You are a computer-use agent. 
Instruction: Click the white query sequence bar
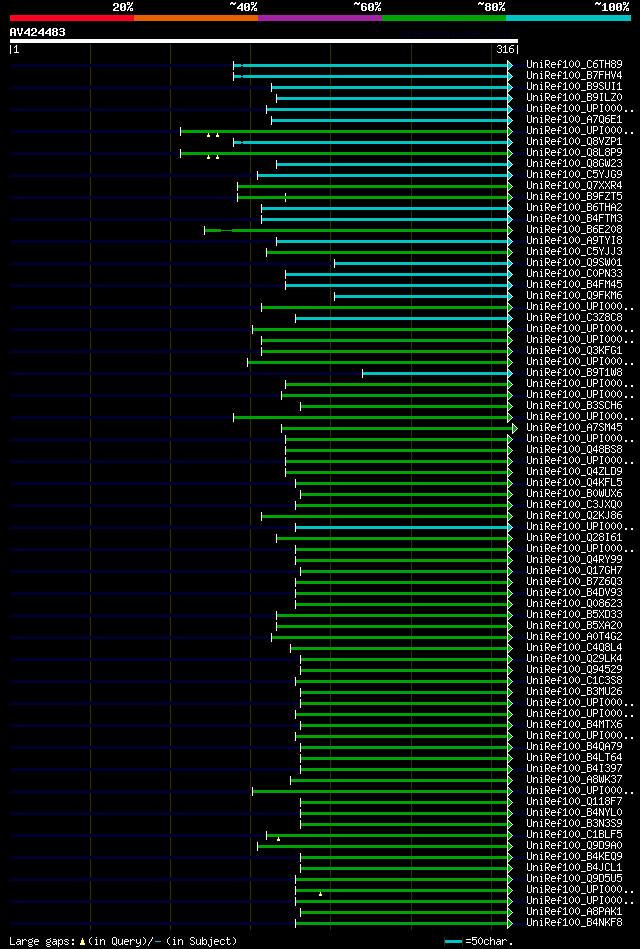coord(263,41)
